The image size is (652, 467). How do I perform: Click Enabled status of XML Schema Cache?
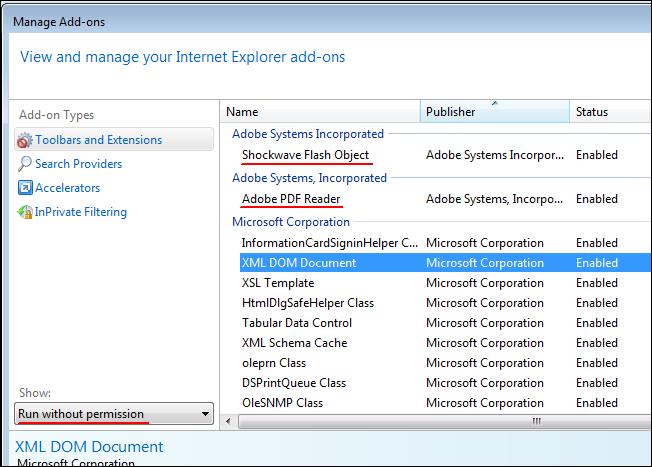coord(597,343)
